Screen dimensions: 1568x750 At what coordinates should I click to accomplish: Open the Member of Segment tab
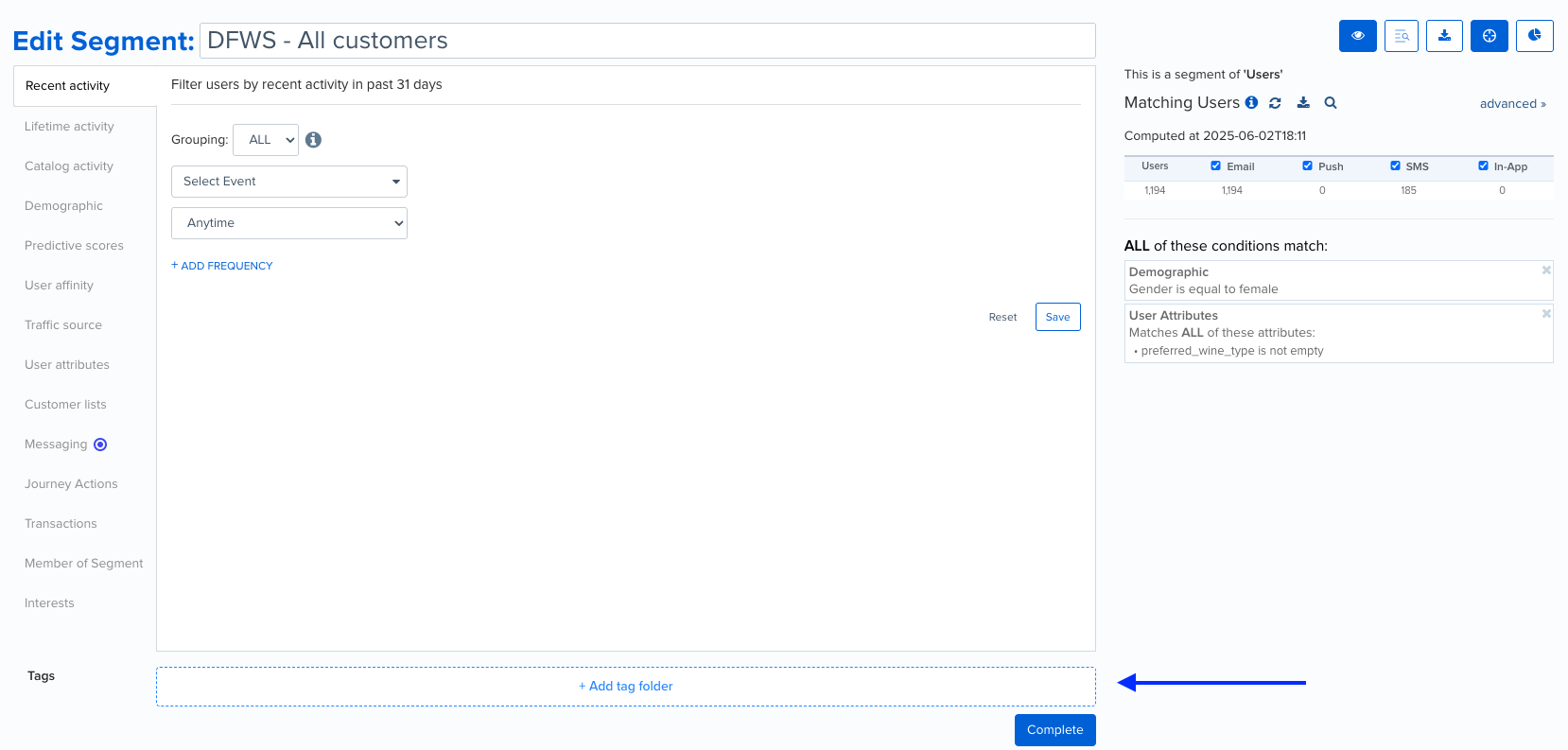pos(84,564)
